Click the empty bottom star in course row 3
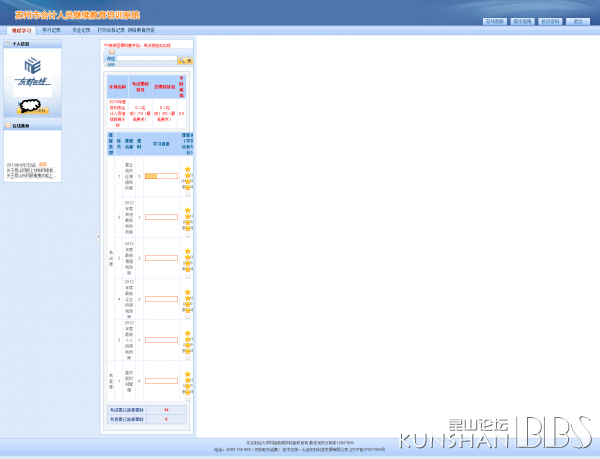 coord(188,276)
